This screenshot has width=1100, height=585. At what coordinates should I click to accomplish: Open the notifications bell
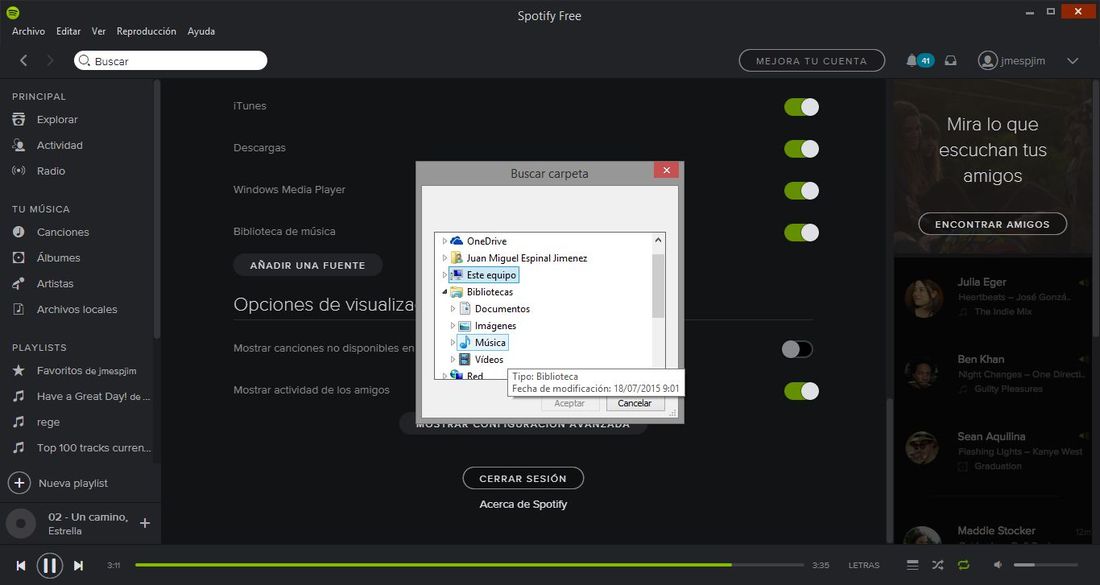coord(911,60)
